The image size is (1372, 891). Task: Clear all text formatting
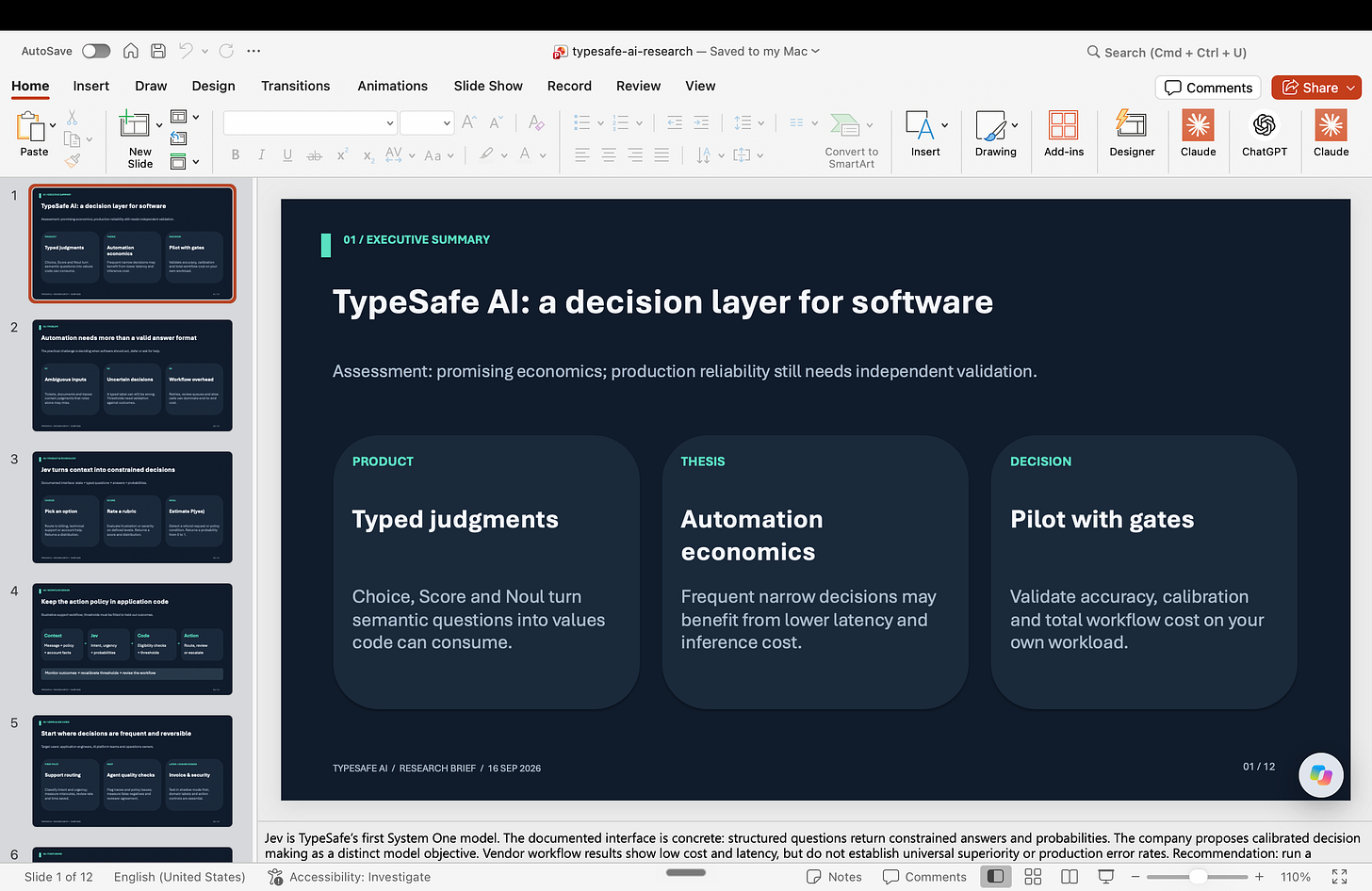click(x=536, y=122)
